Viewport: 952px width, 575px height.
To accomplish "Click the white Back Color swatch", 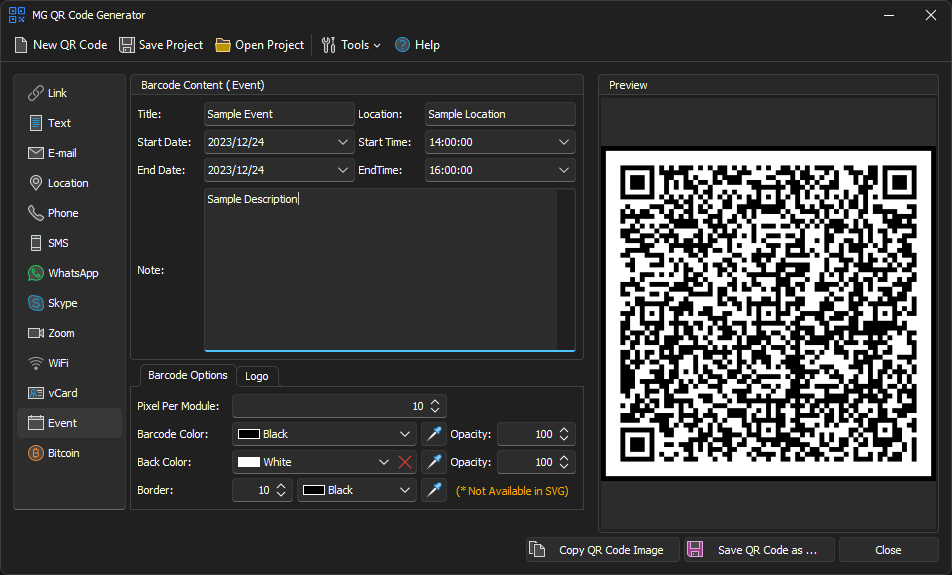I will click(x=249, y=462).
